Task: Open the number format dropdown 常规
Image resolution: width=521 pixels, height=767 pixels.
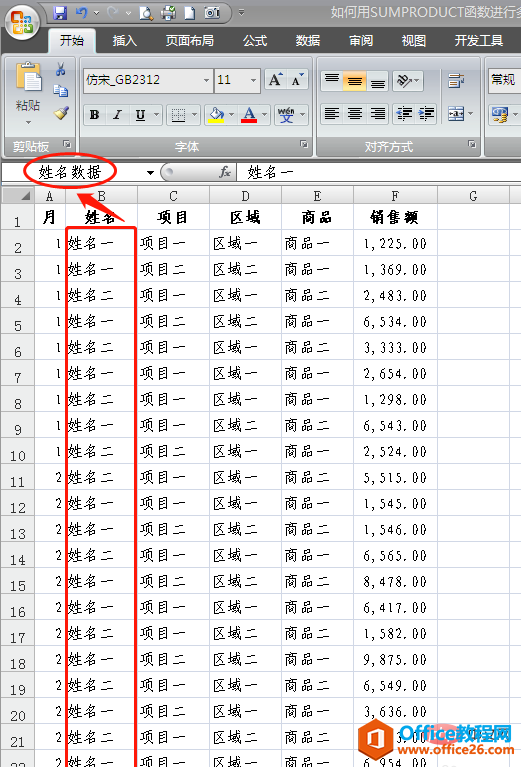Action: point(504,80)
